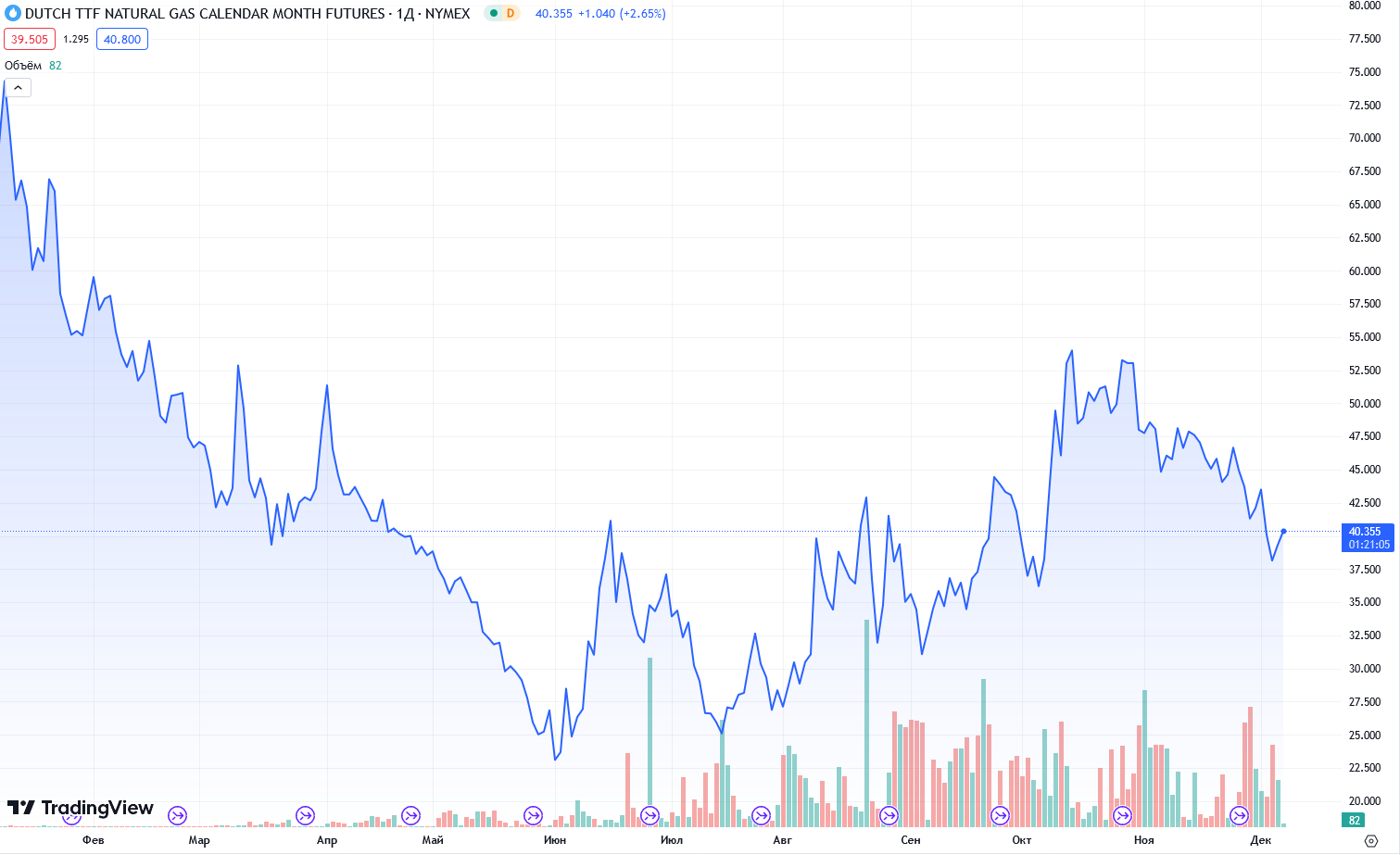Click the 40.355 current price label
The image size is (1400, 855).
[x=1365, y=532]
